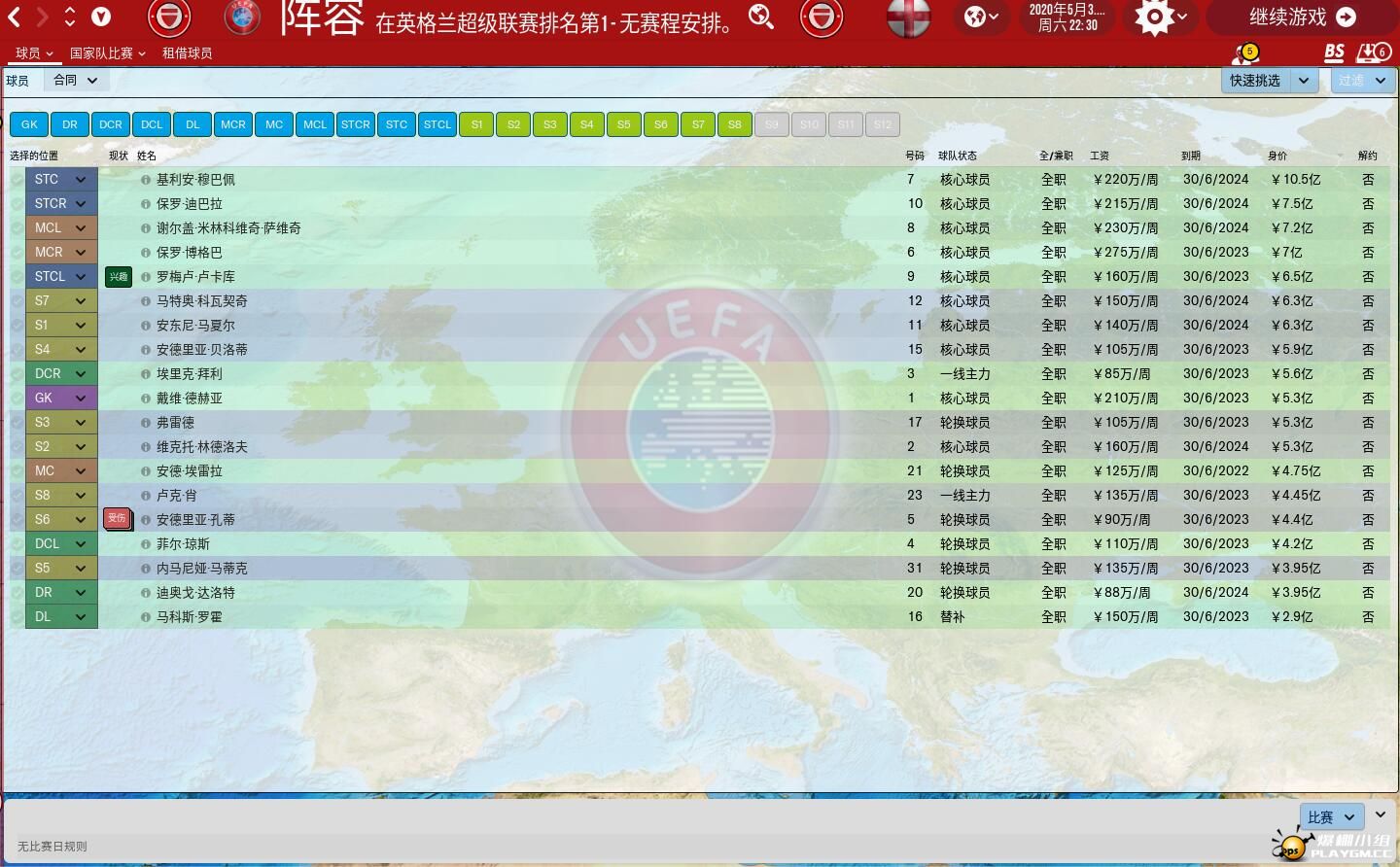Switch to the 租借球员 tab

click(187, 53)
